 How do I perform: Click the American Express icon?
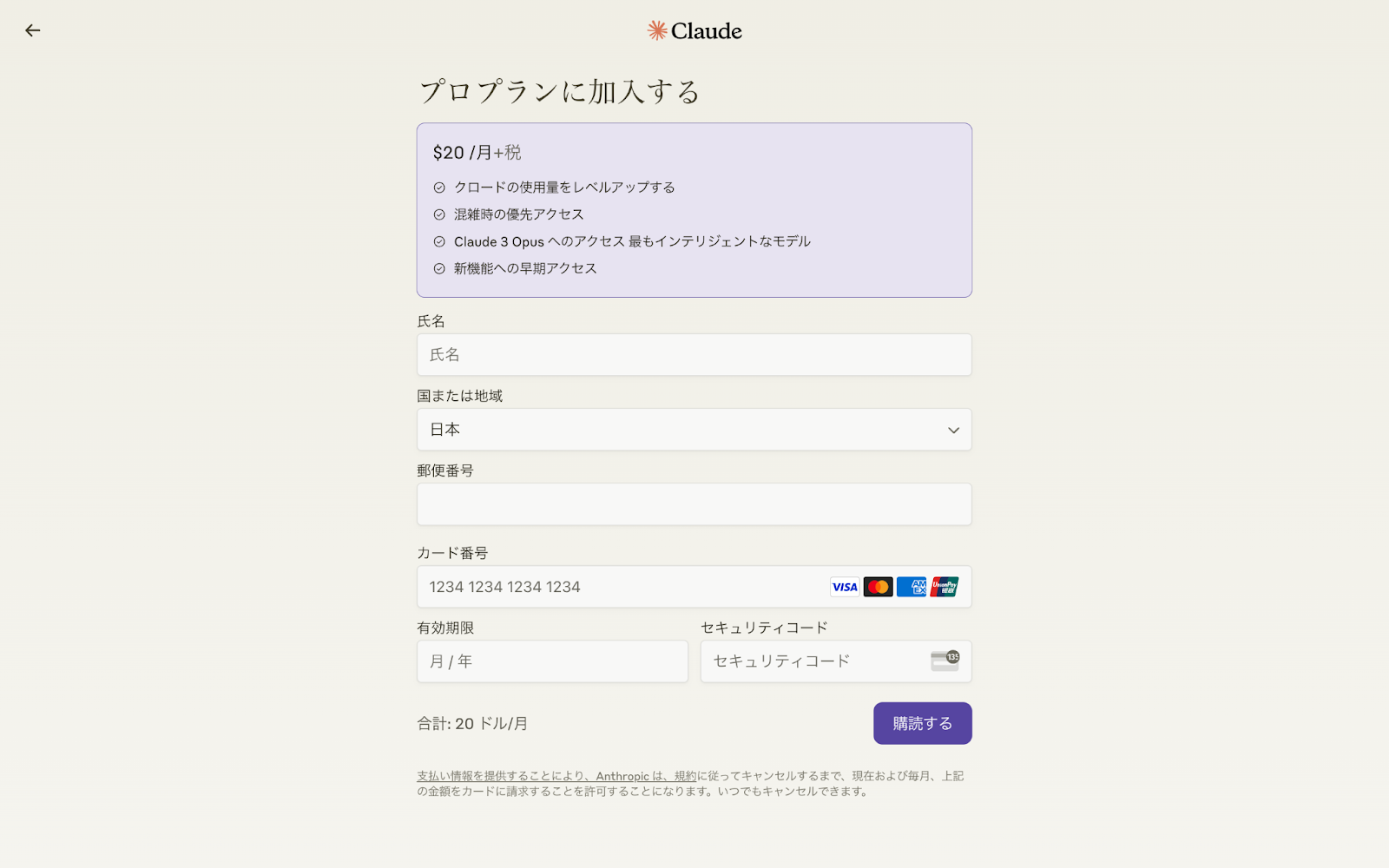coord(912,587)
